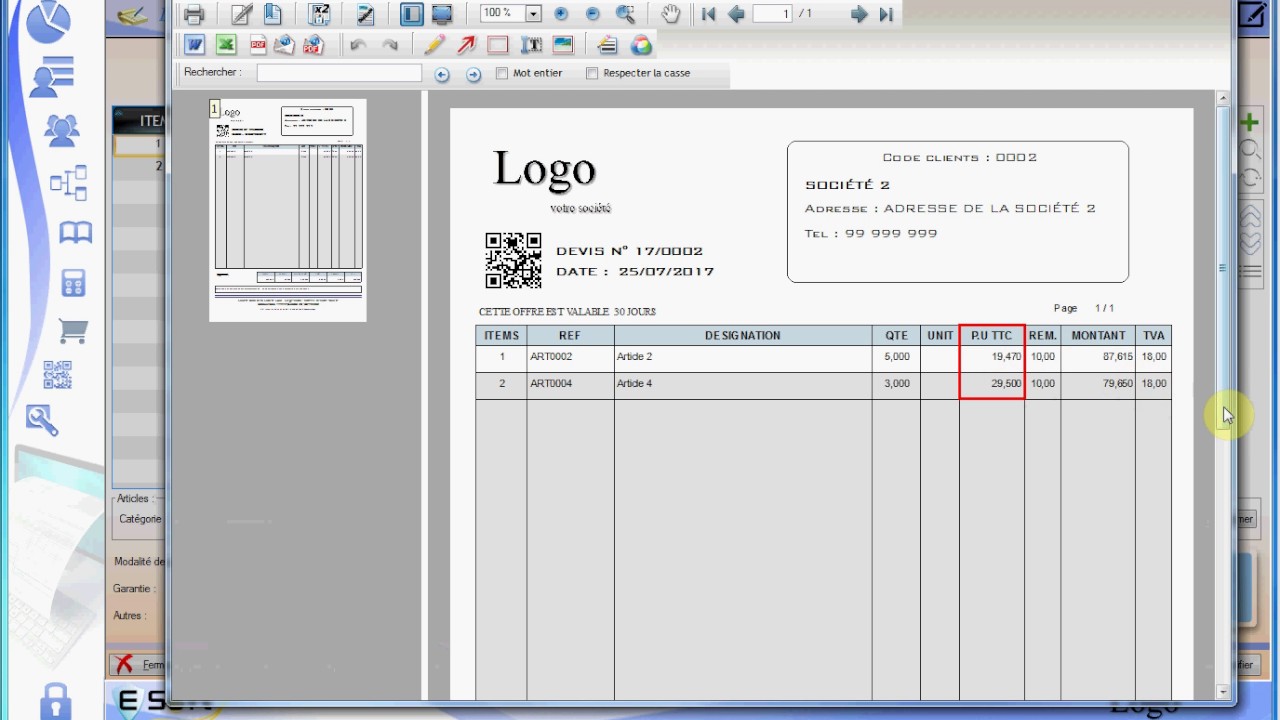The width and height of the screenshot is (1280, 720).
Task: Enable the Mot entier checkbox
Action: point(502,73)
